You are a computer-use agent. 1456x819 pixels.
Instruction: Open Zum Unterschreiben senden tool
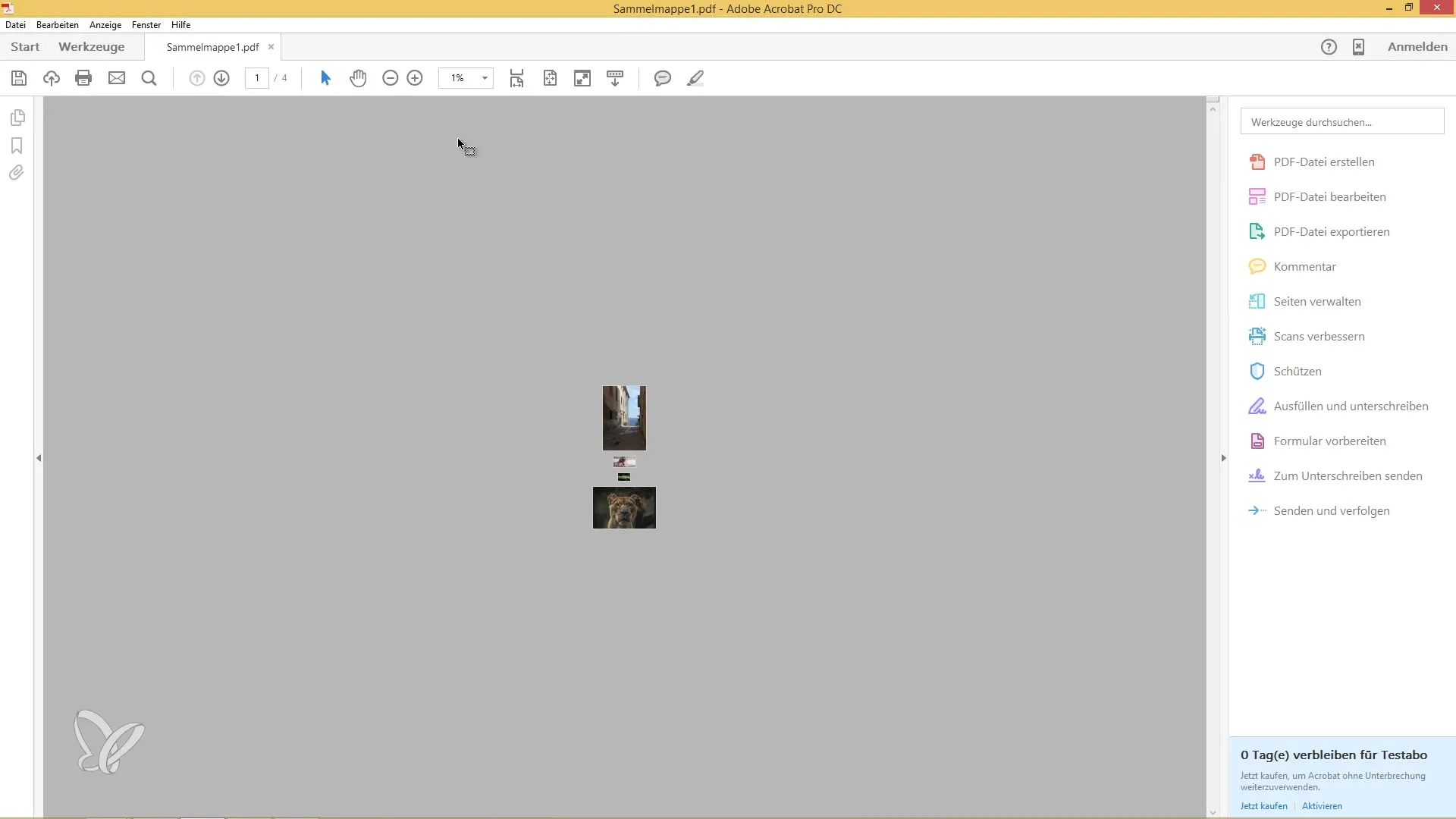pyautogui.click(x=1348, y=475)
